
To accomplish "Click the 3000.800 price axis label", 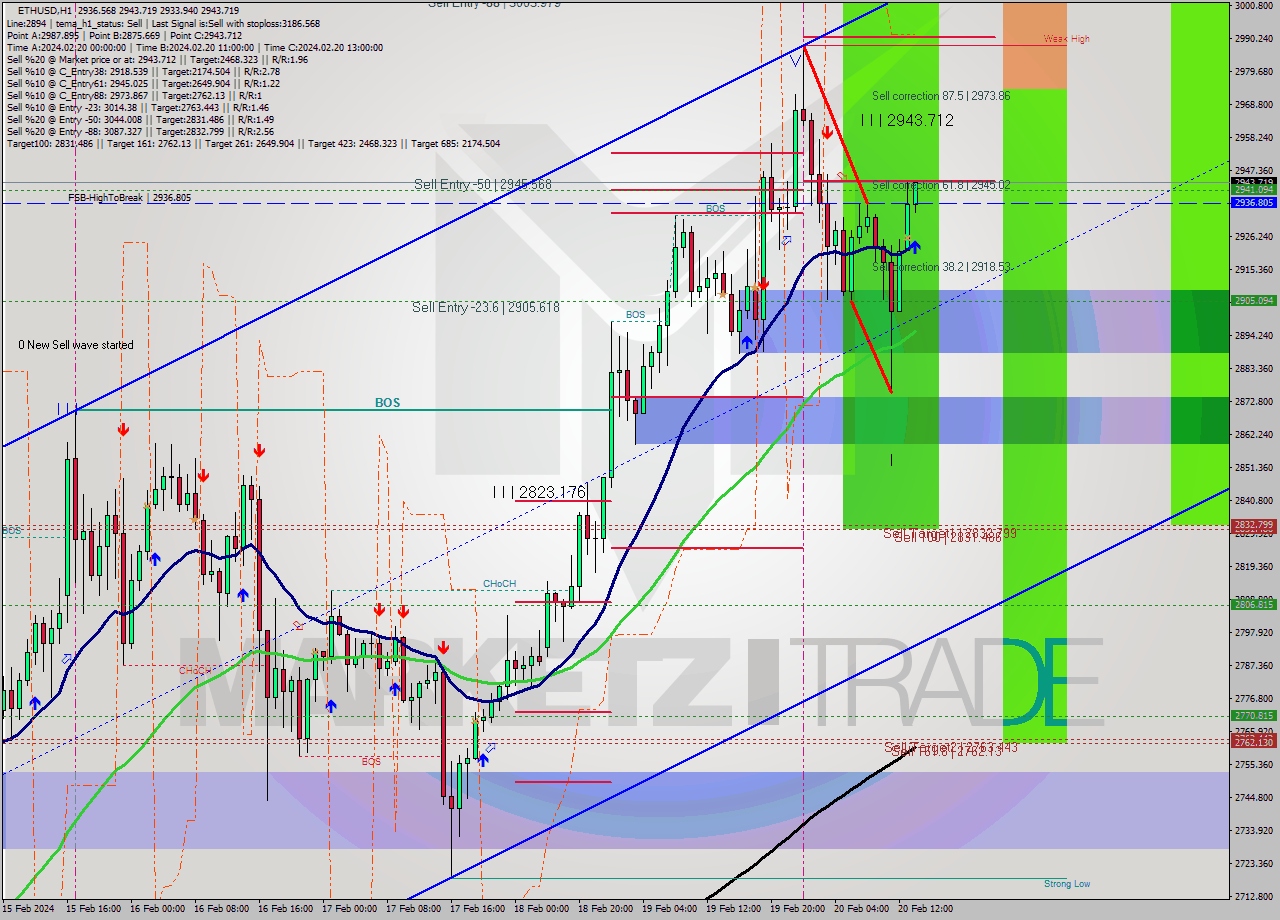I will pos(1253,6).
